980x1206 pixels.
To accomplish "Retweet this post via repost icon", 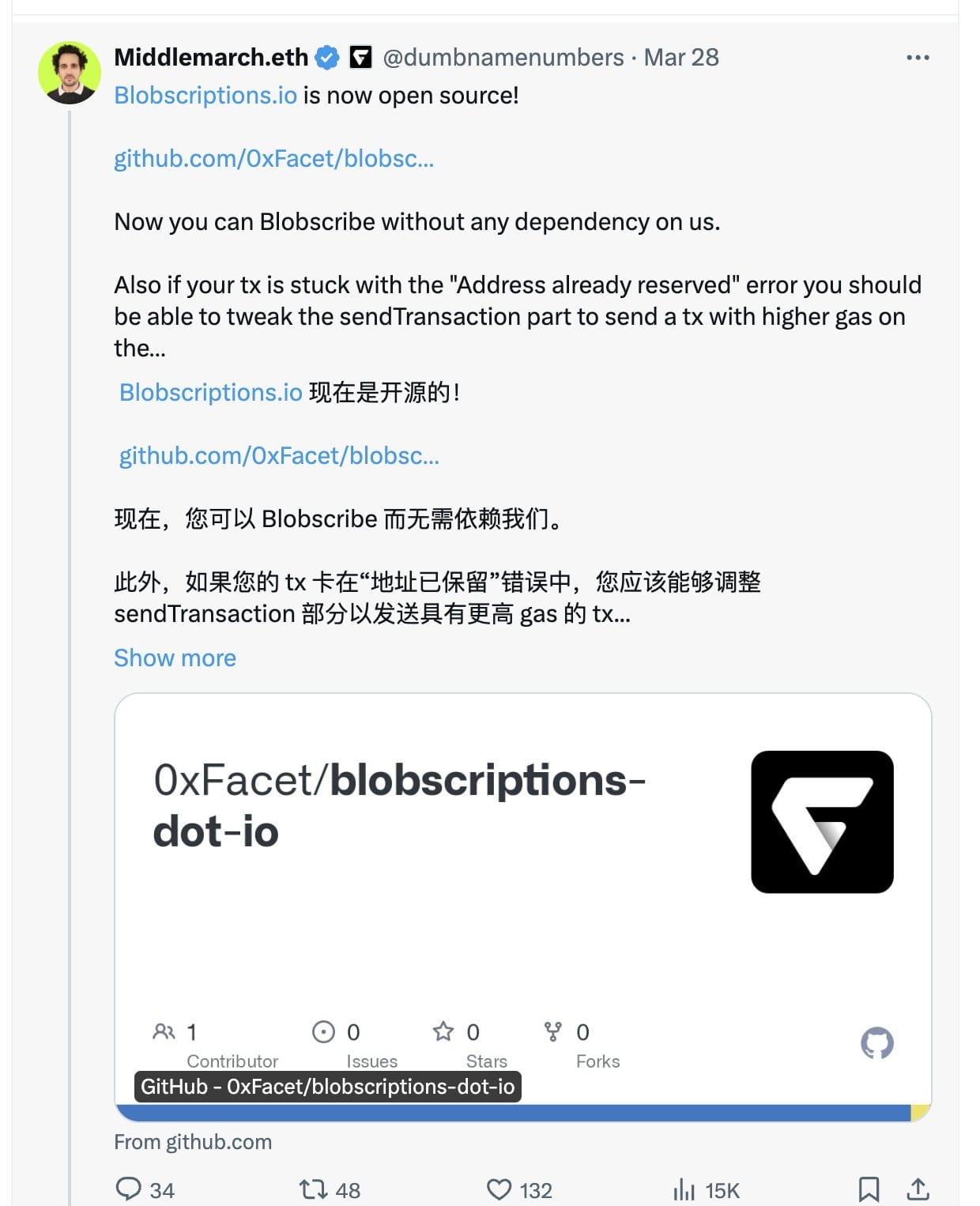I will point(312,1189).
